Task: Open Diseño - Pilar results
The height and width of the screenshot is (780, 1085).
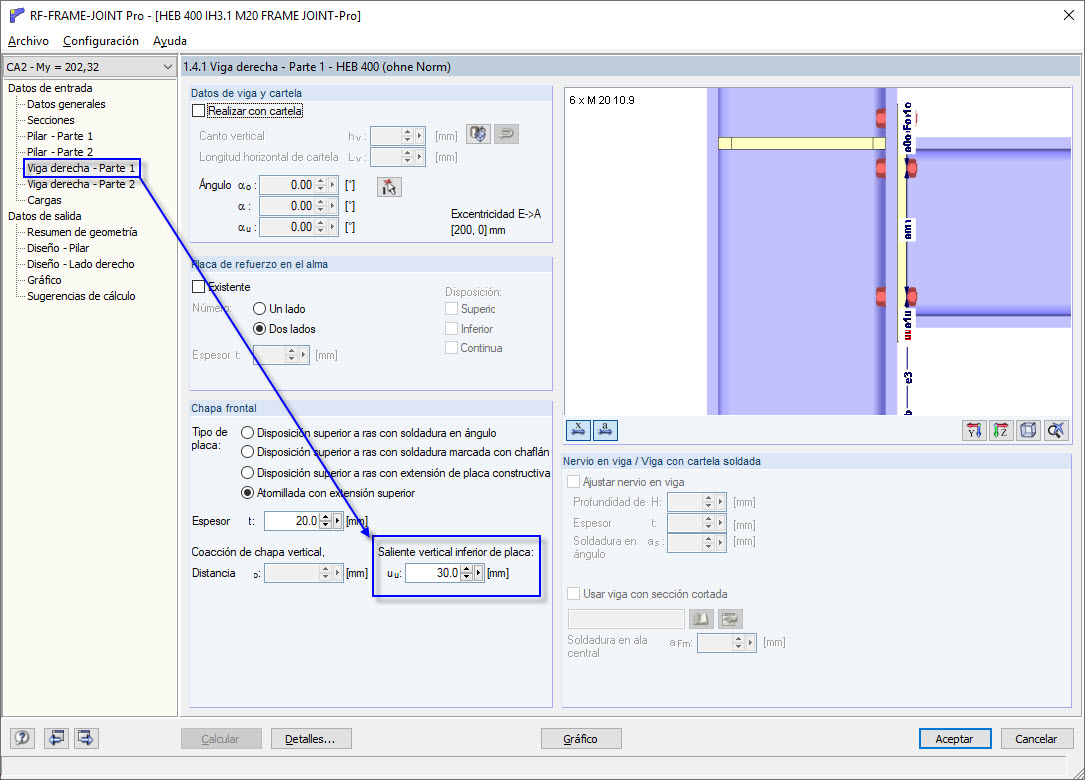Action: (58, 248)
